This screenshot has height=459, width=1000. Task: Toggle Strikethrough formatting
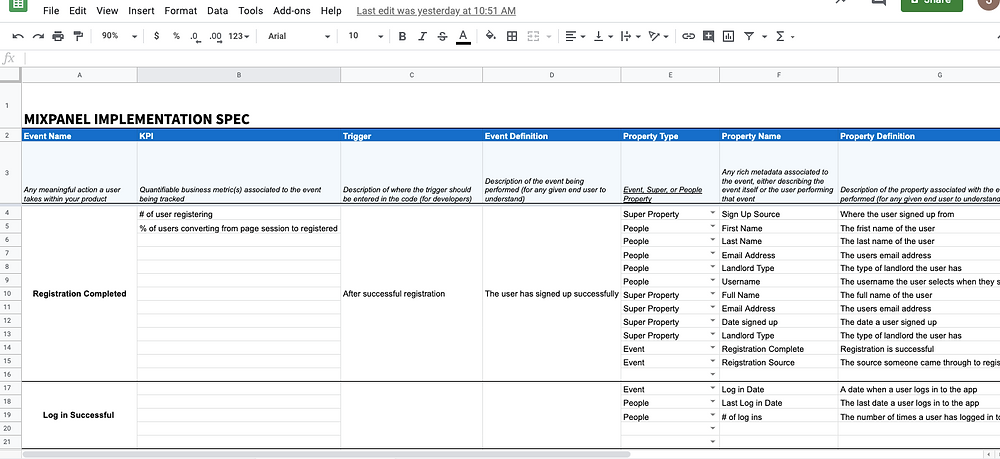(x=443, y=36)
